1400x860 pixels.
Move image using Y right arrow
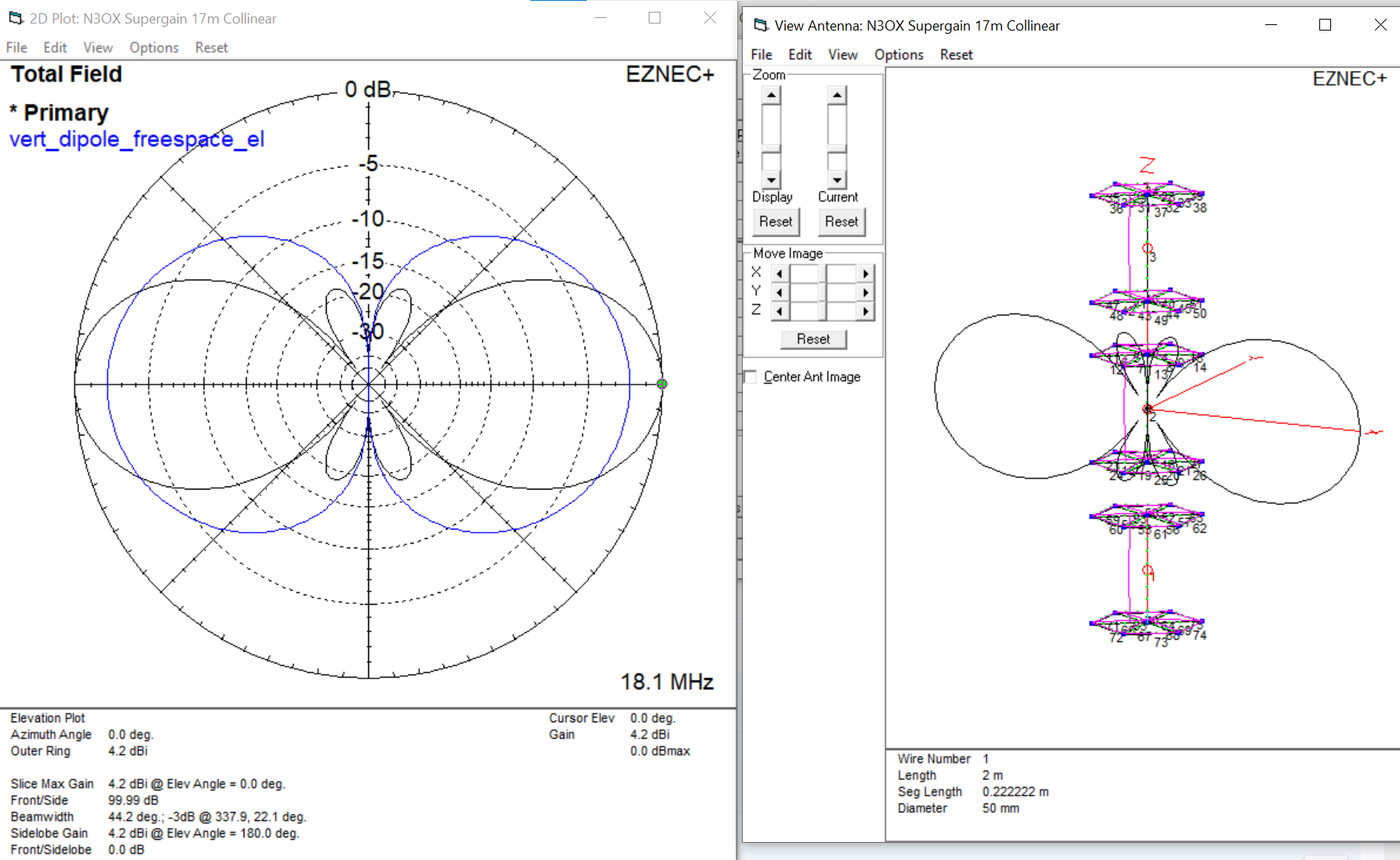pos(866,292)
